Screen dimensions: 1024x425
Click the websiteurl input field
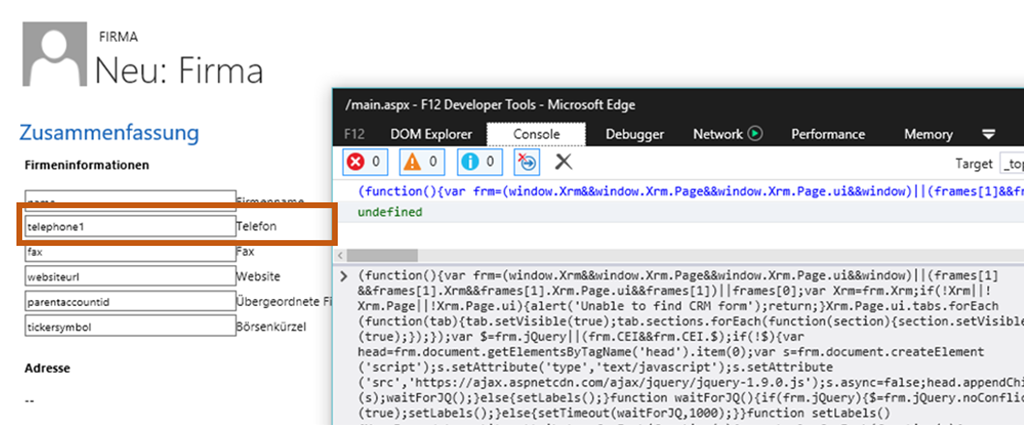click(x=130, y=276)
